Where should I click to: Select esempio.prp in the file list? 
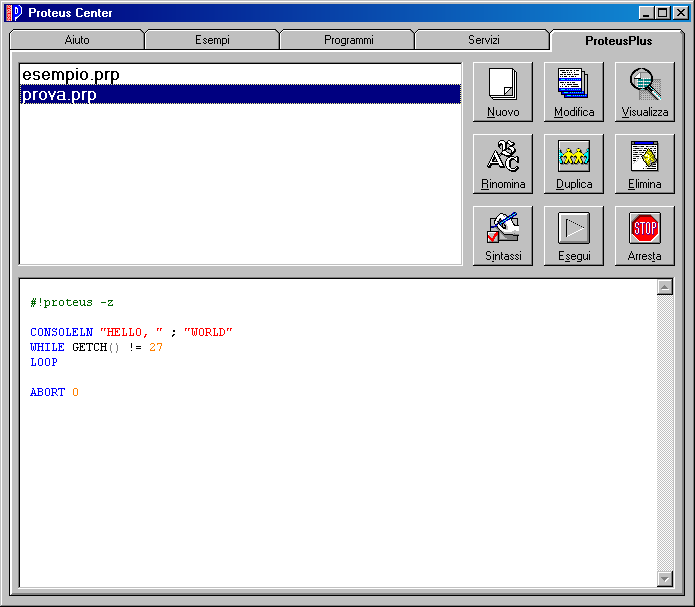240,74
